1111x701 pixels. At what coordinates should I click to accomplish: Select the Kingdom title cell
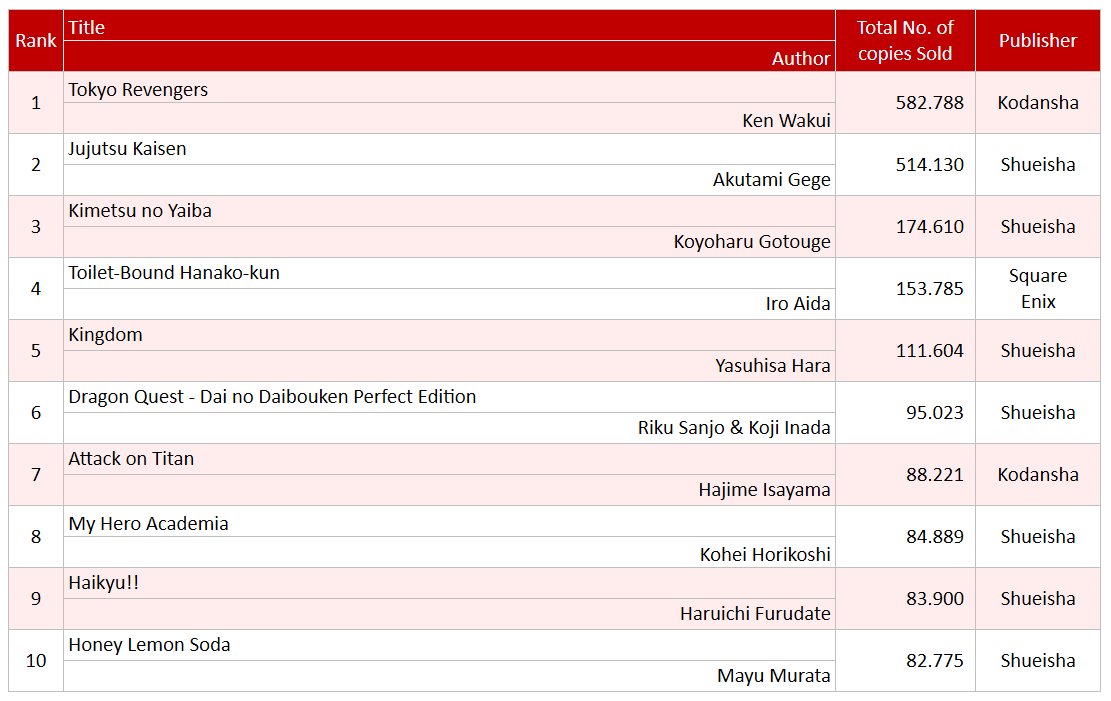pyautogui.click(x=449, y=335)
